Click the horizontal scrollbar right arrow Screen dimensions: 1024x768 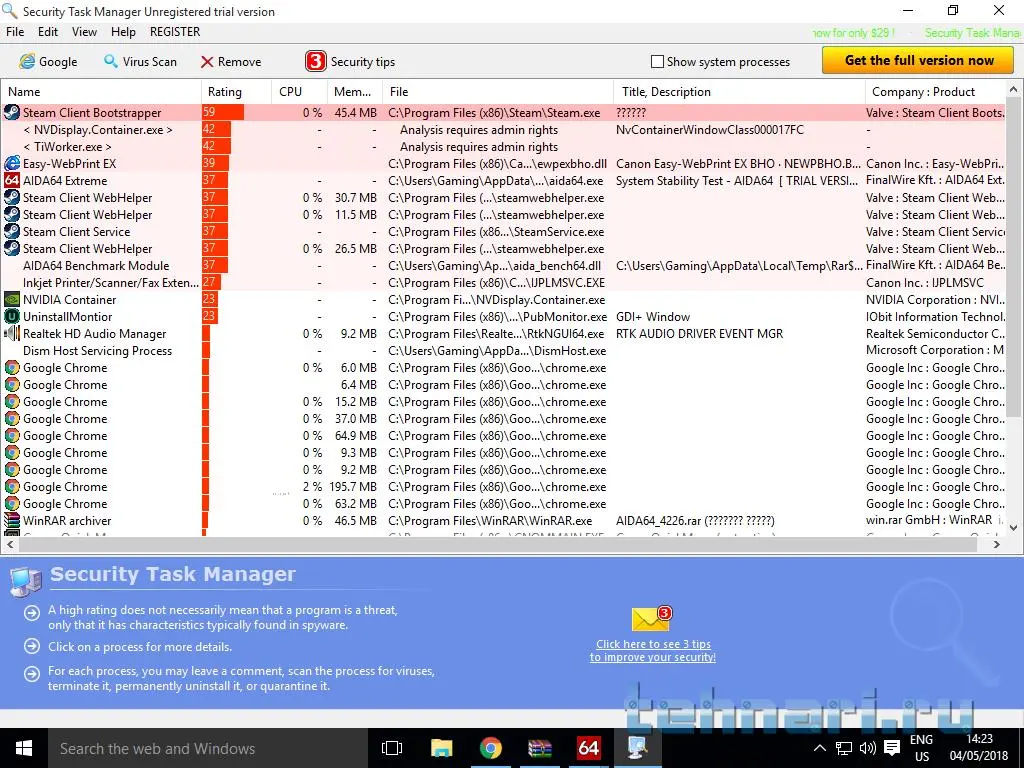click(997, 544)
